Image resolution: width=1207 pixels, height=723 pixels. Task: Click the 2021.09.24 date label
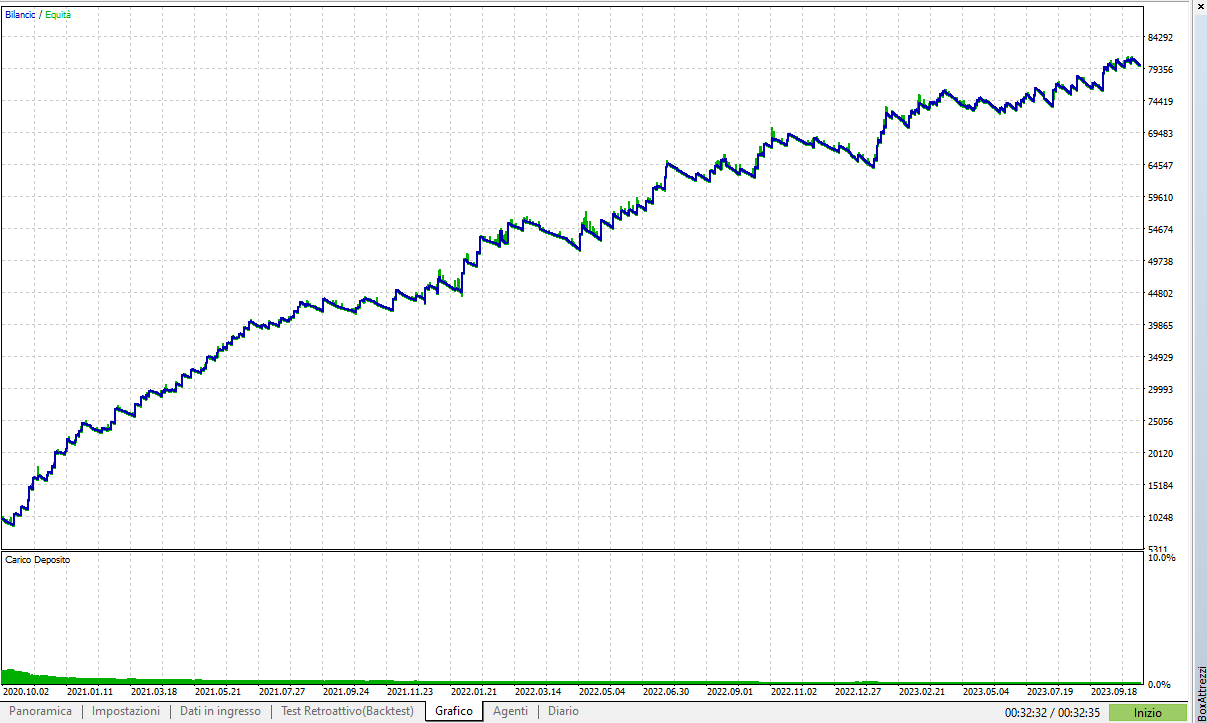coord(346,691)
